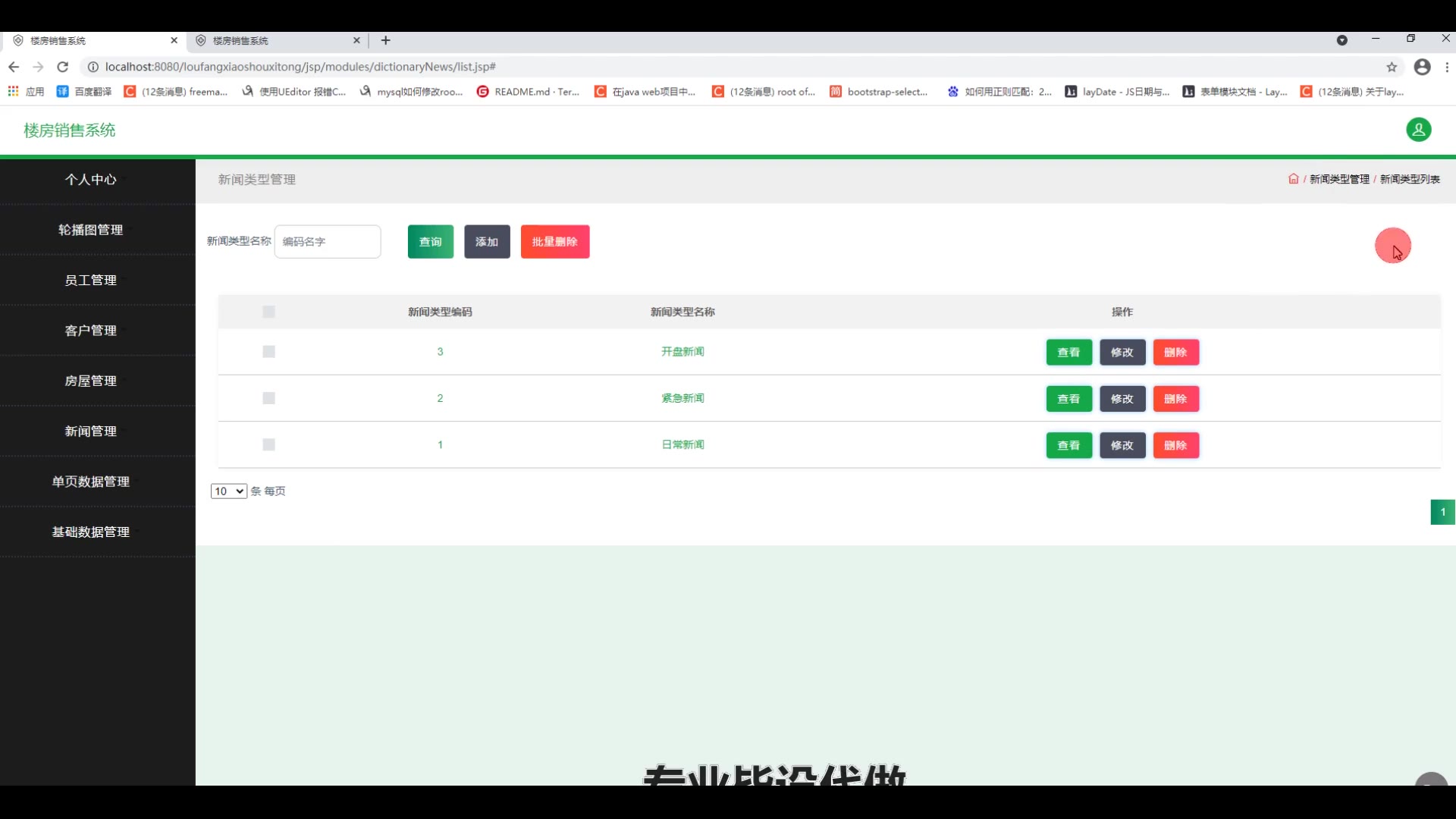1456x819 pixels.
Task: Open 房屋管理 in the sidebar
Action: [x=91, y=381]
